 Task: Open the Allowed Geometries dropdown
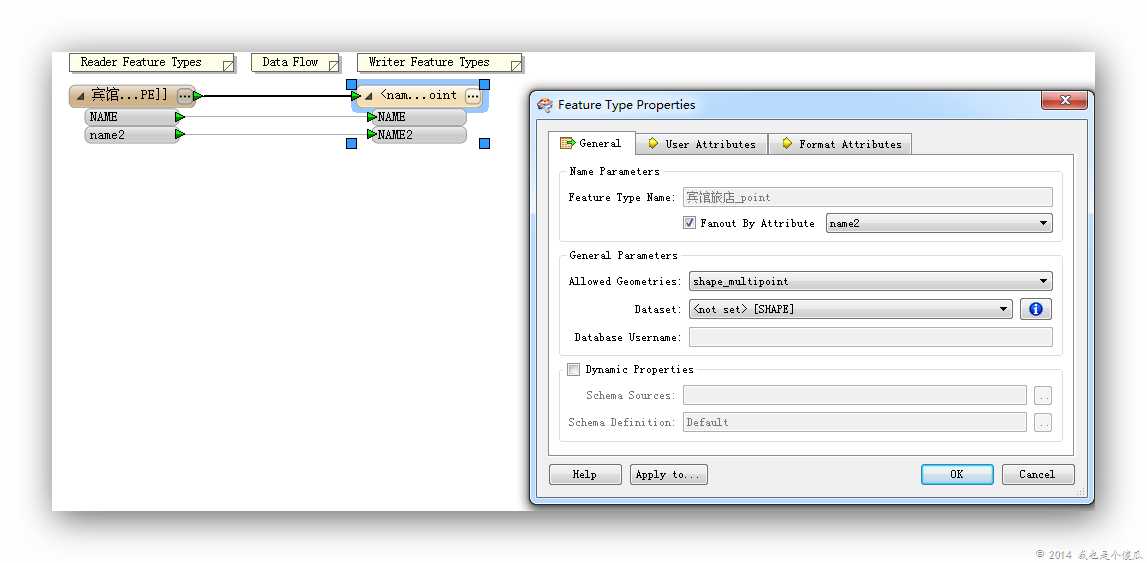pos(870,281)
